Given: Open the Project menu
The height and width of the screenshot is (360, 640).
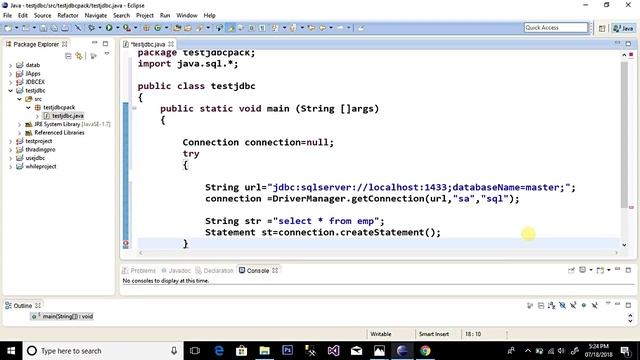Looking at the screenshot, I should 145,16.
